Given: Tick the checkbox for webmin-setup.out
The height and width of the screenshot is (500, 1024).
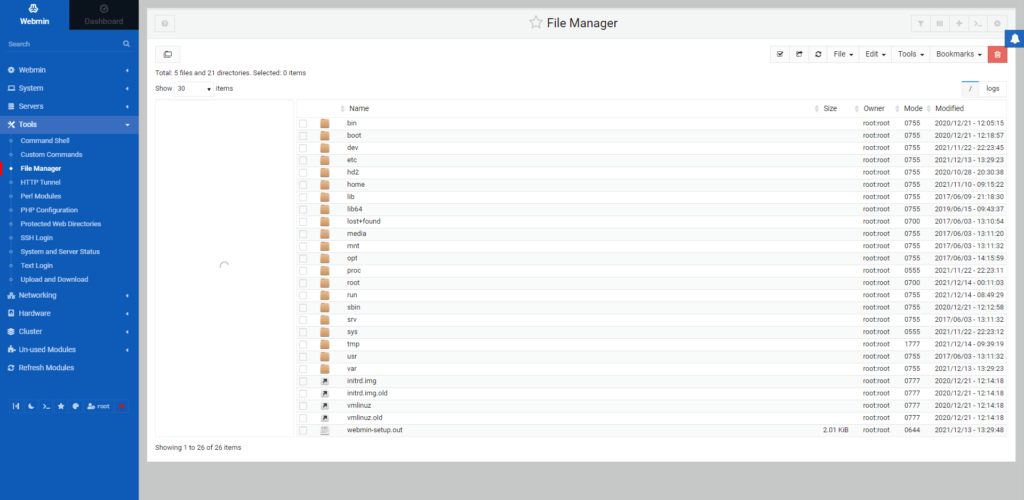Looking at the screenshot, I should pyautogui.click(x=303, y=430).
